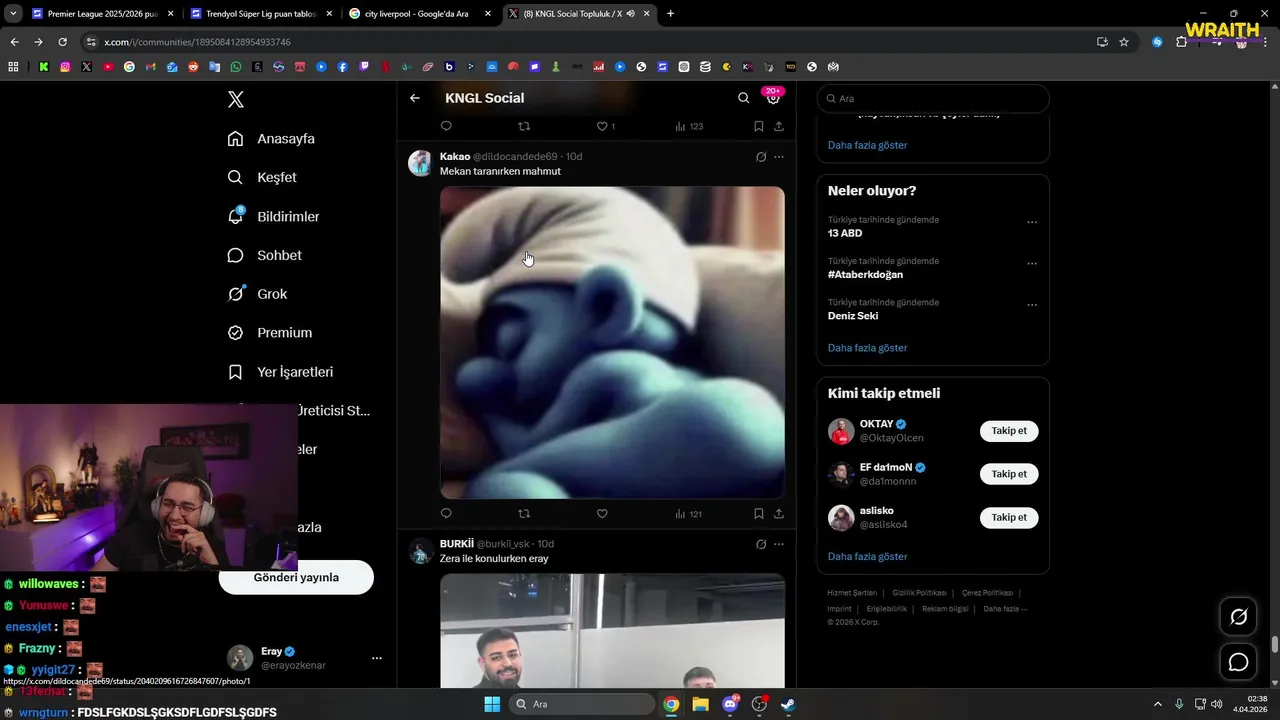Go to Anasayfa in the sidebar
The width and height of the screenshot is (1280, 720).
271,139
